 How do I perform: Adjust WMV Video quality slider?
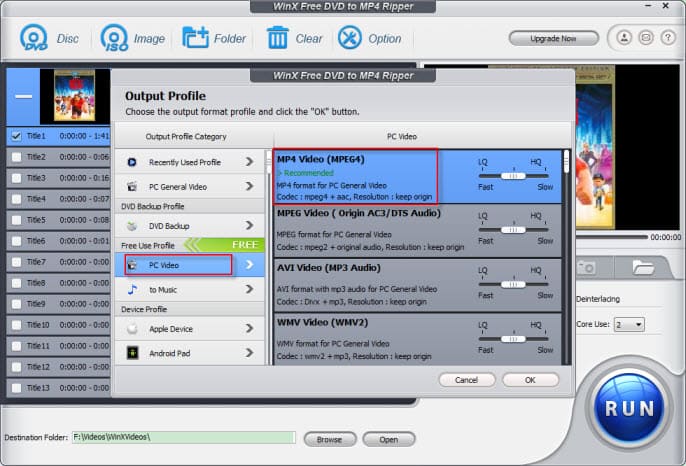[513, 339]
